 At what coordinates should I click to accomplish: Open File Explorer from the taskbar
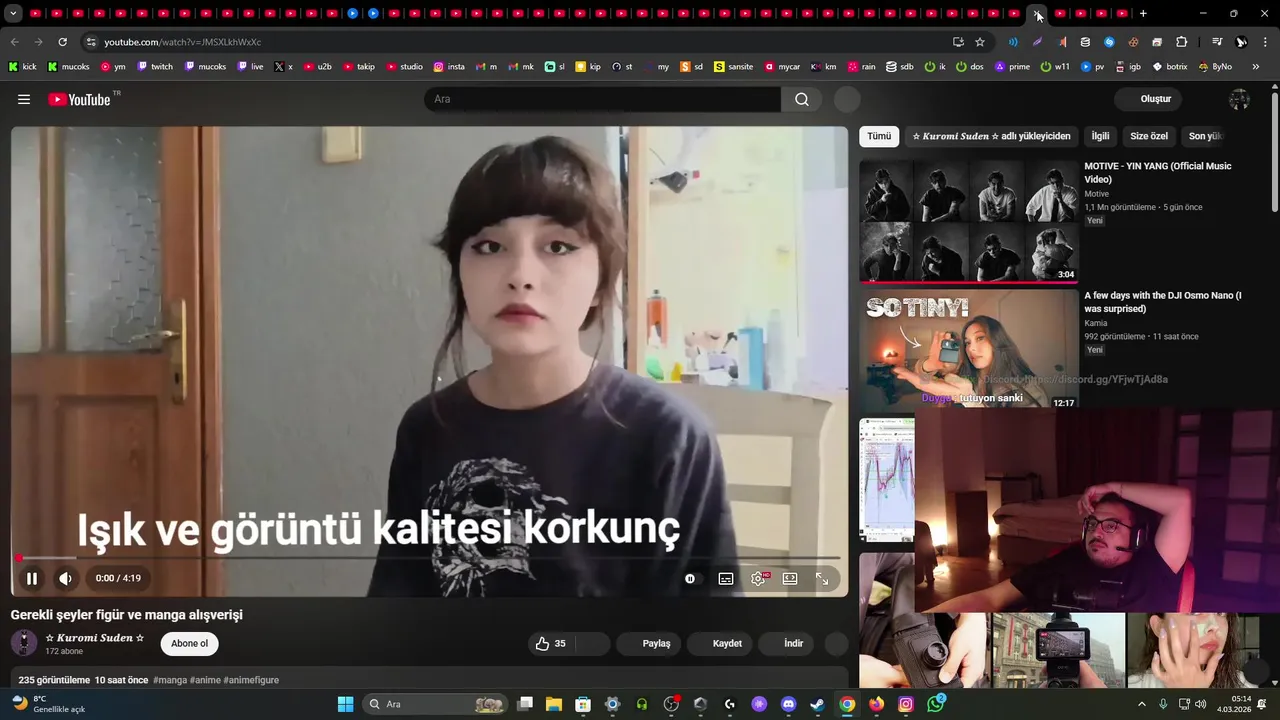[554, 704]
